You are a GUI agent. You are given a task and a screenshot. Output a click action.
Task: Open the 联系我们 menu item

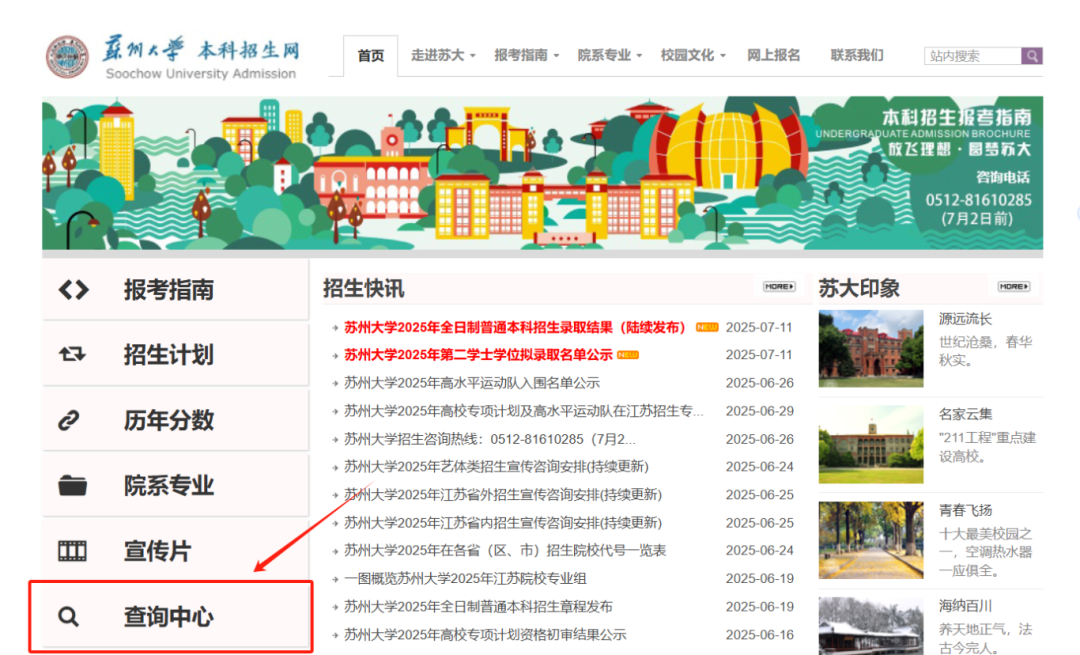click(857, 55)
